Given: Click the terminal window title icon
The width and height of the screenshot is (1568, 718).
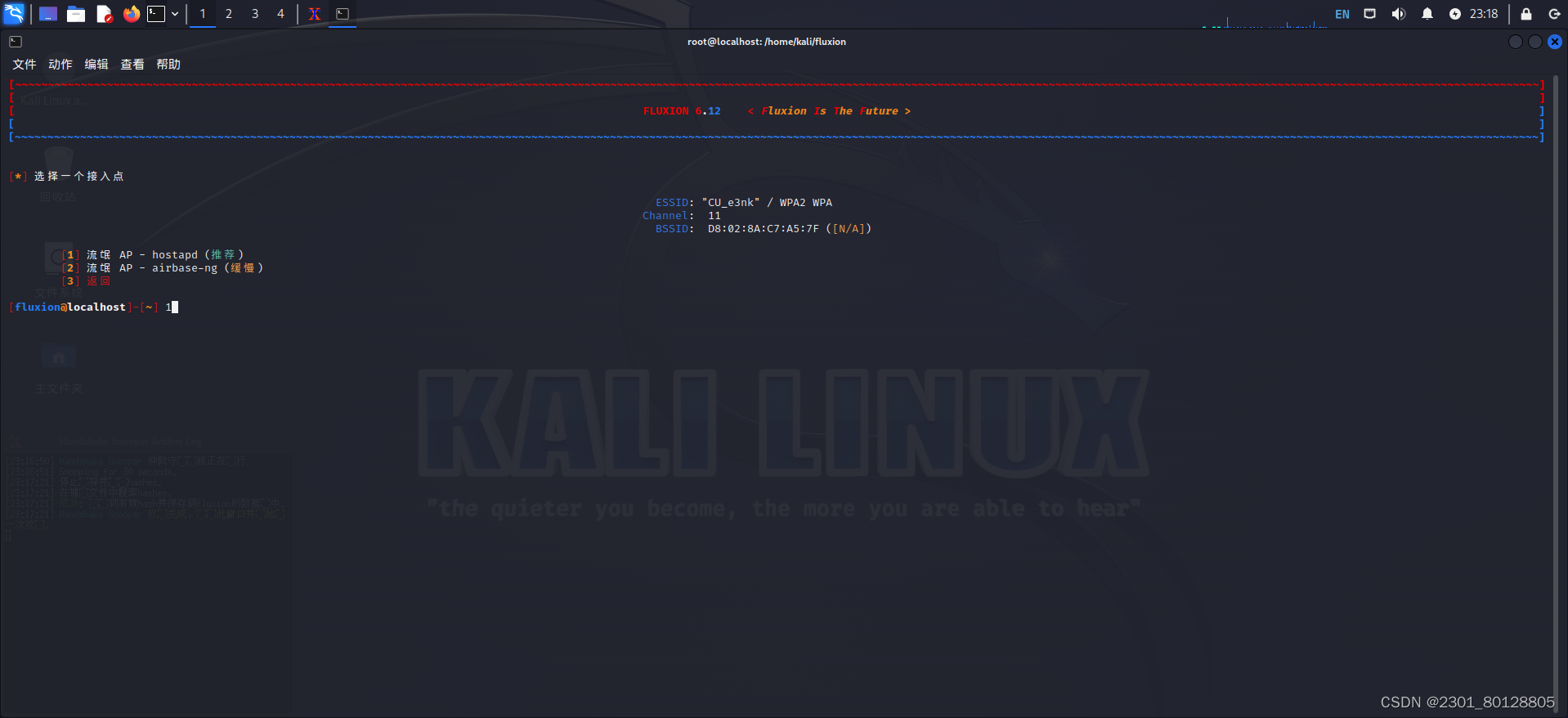Looking at the screenshot, I should (16, 42).
